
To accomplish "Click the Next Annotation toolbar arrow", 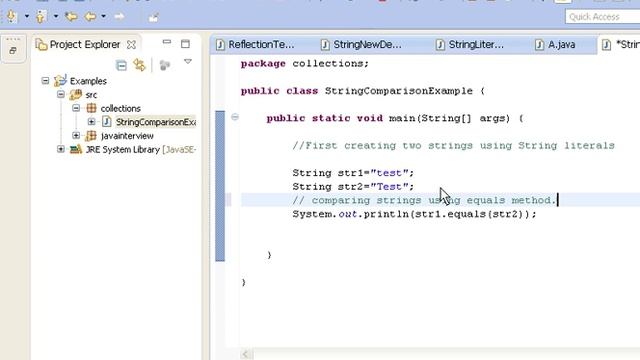I will tap(11, 16).
